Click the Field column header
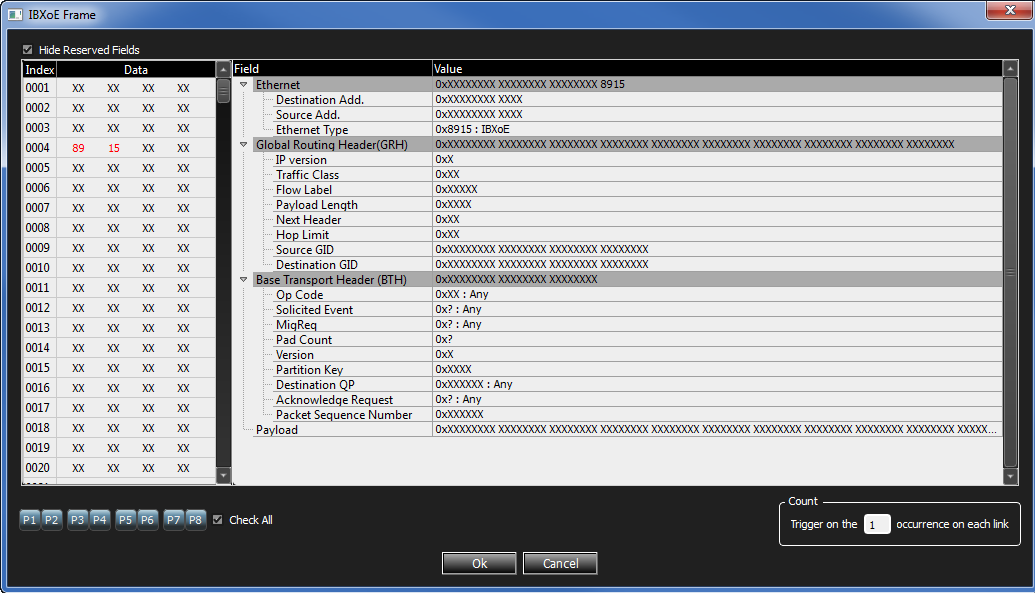Image resolution: width=1035 pixels, height=593 pixels. point(333,69)
